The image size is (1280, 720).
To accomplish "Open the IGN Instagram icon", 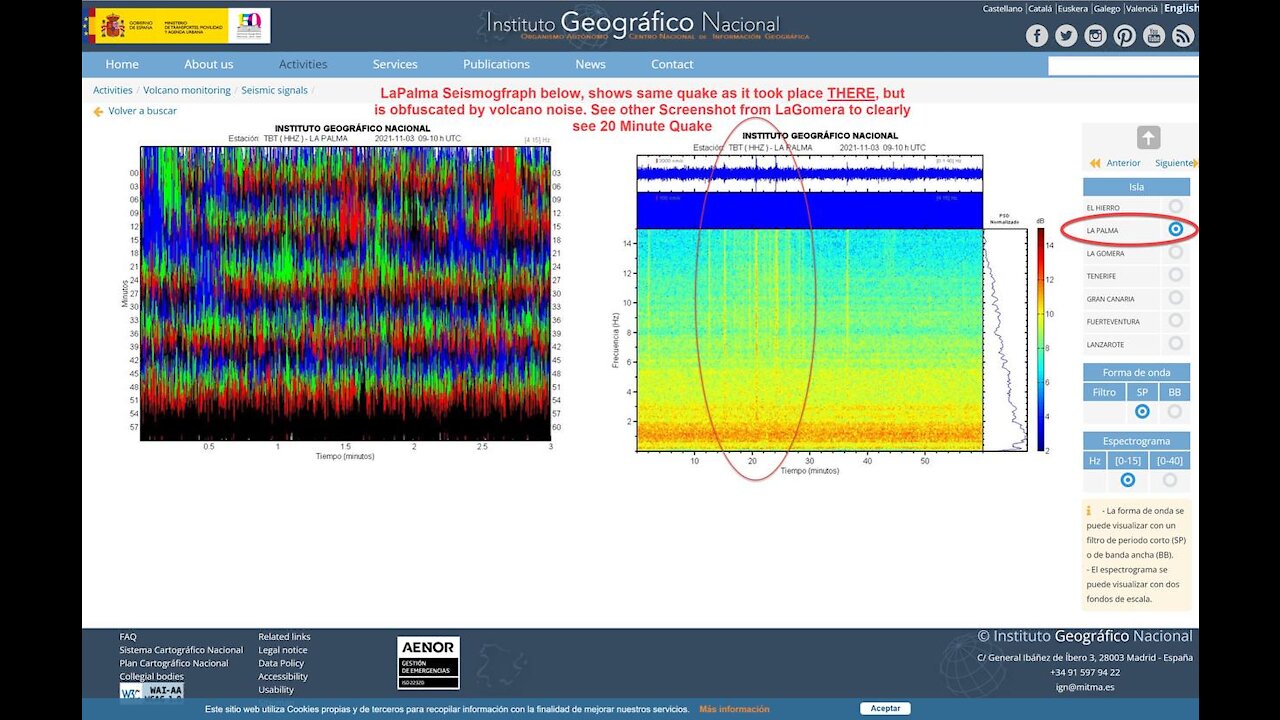I will 1096,36.
